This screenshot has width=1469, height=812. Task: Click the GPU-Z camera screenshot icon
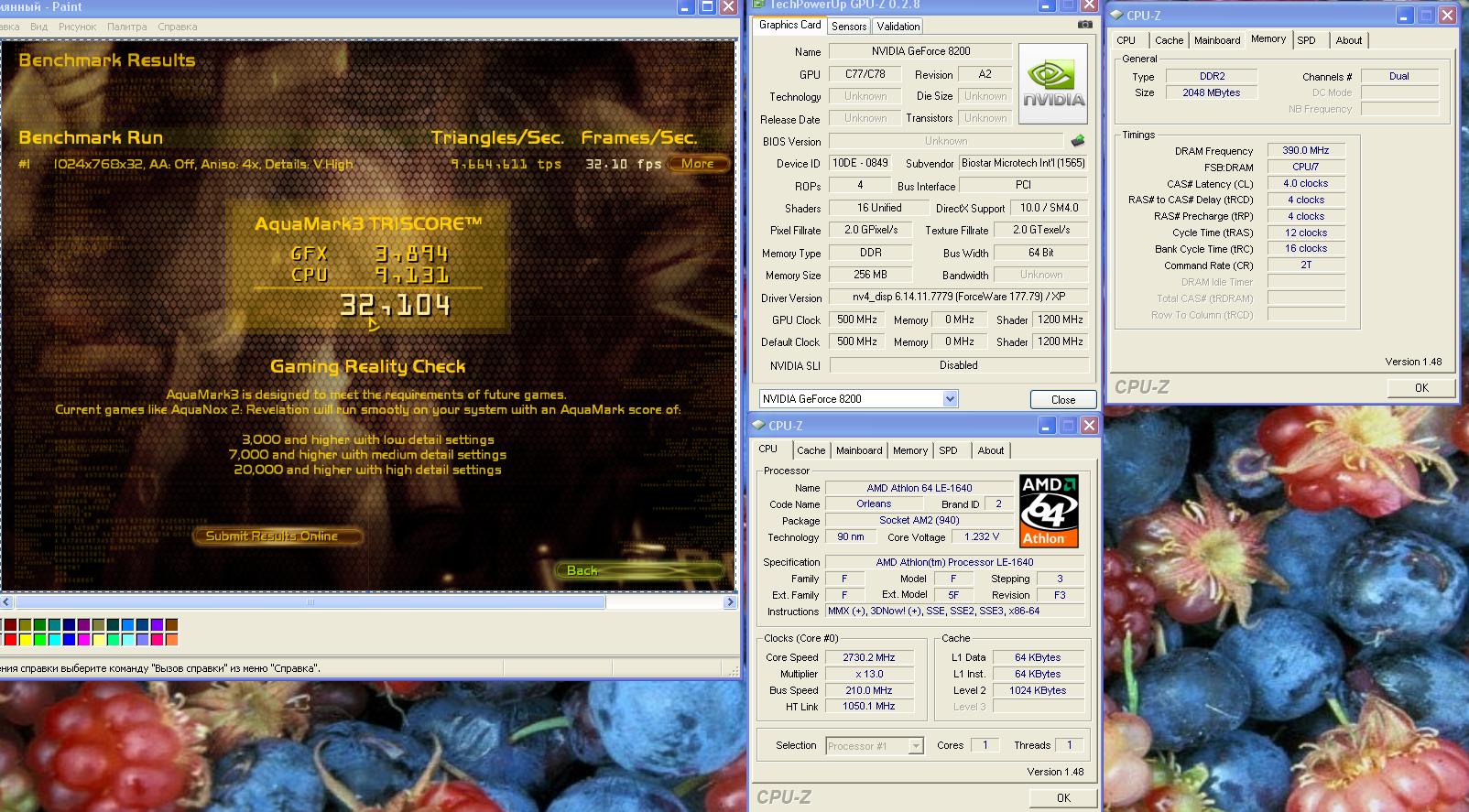1084,25
